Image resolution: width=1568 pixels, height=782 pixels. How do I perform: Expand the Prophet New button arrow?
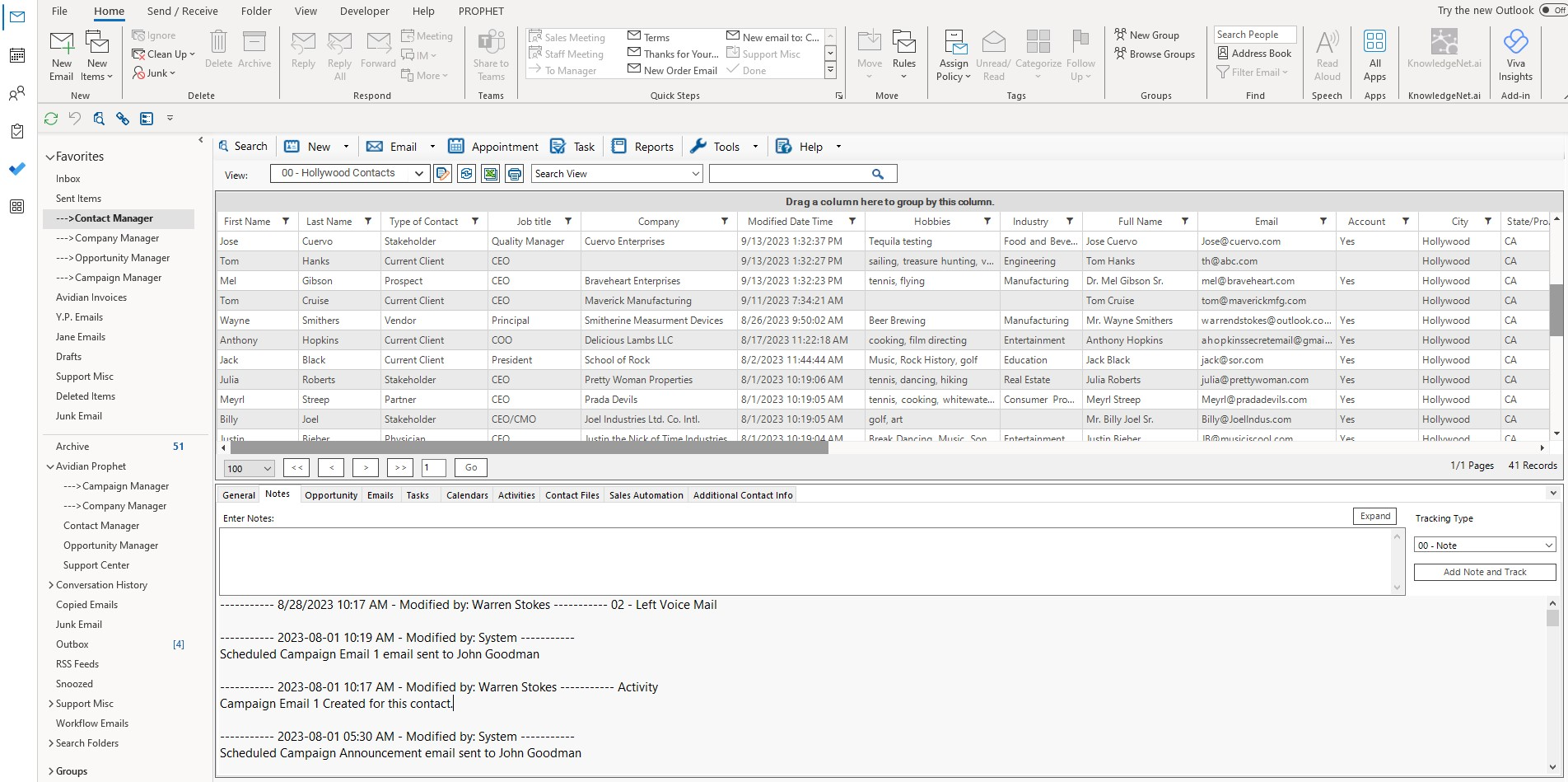pos(346,147)
